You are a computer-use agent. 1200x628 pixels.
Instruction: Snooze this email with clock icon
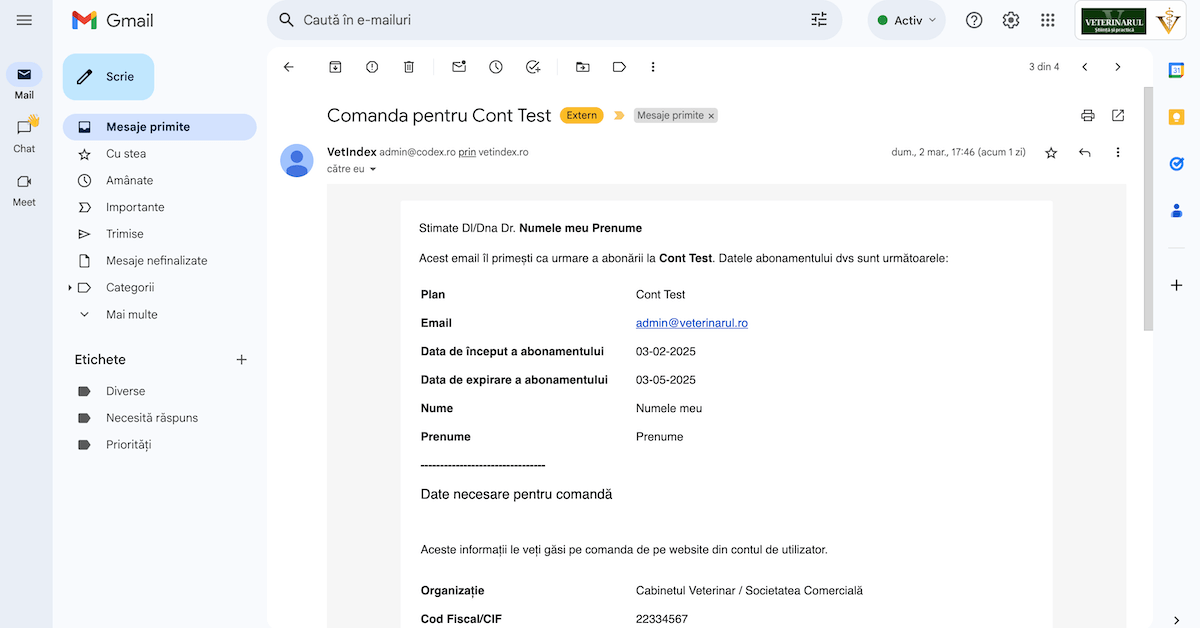pyautogui.click(x=496, y=67)
